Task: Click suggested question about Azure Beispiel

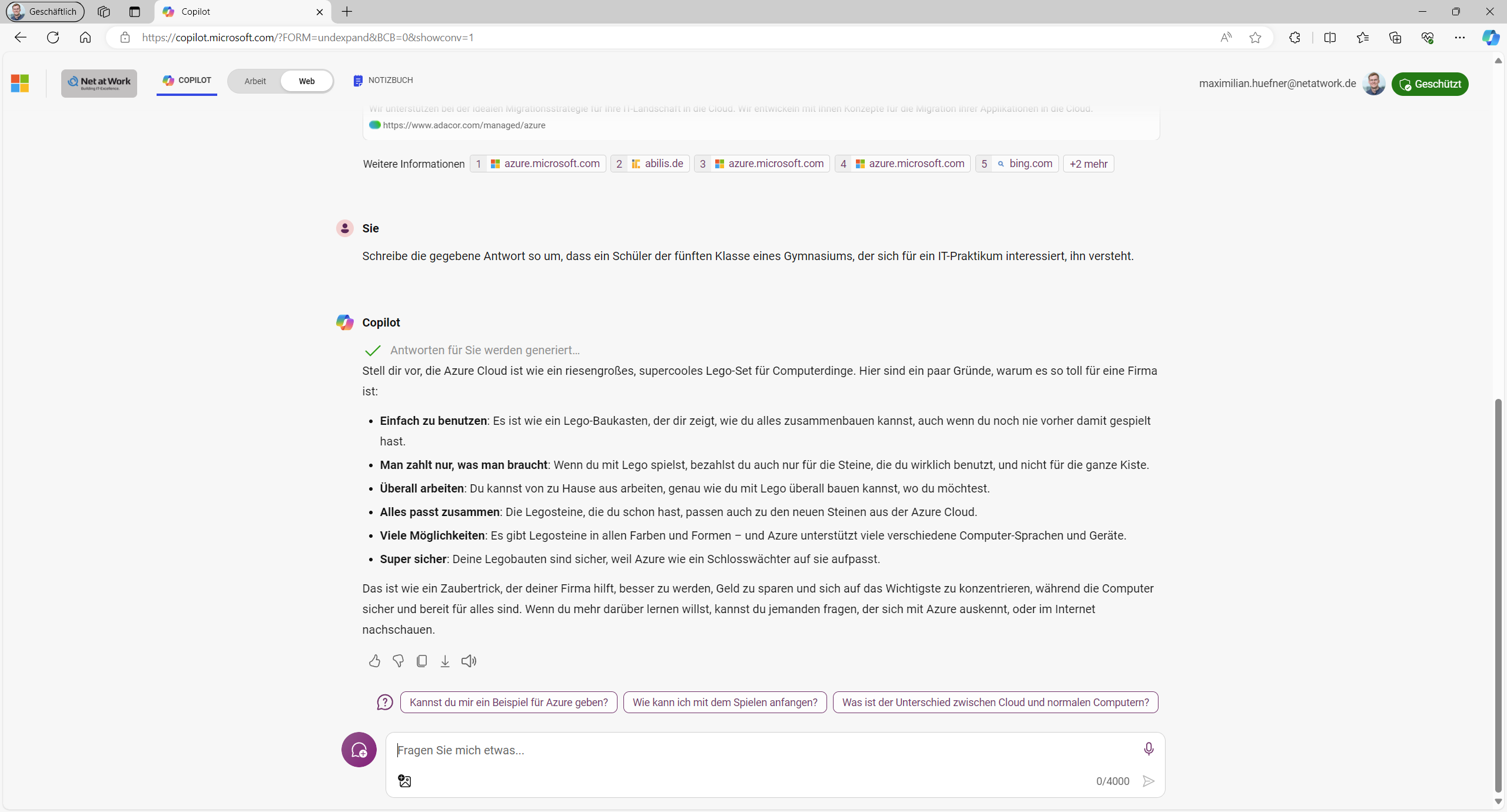Action: 509,701
